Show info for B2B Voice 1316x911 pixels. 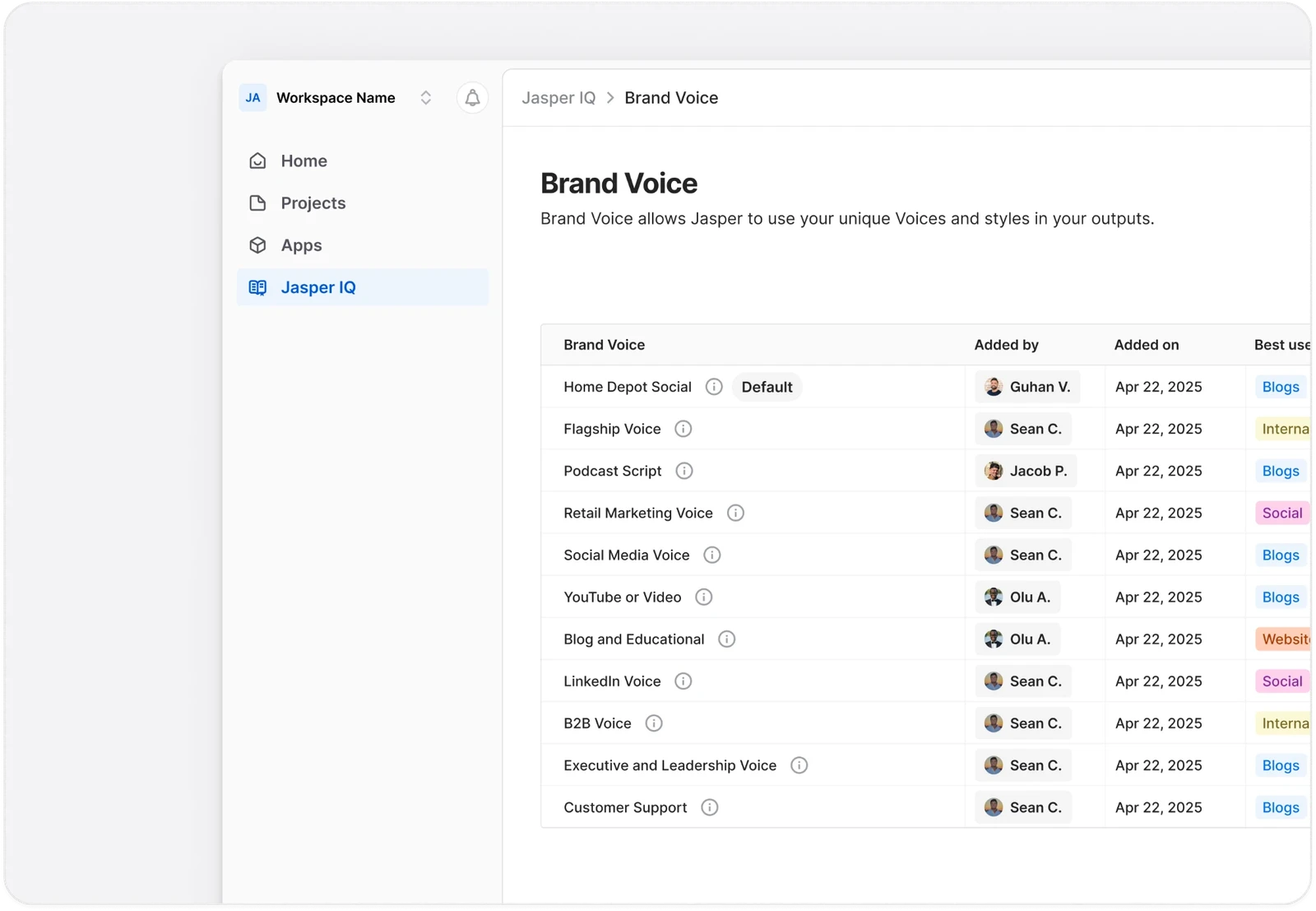click(654, 723)
